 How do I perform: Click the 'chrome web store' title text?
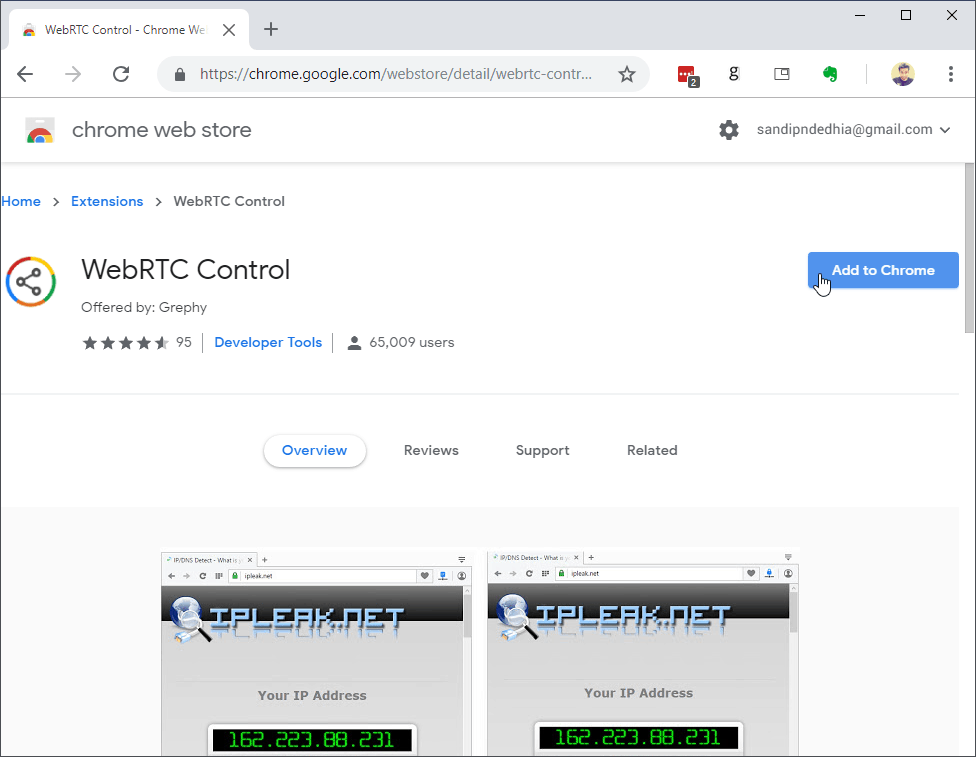tap(162, 129)
